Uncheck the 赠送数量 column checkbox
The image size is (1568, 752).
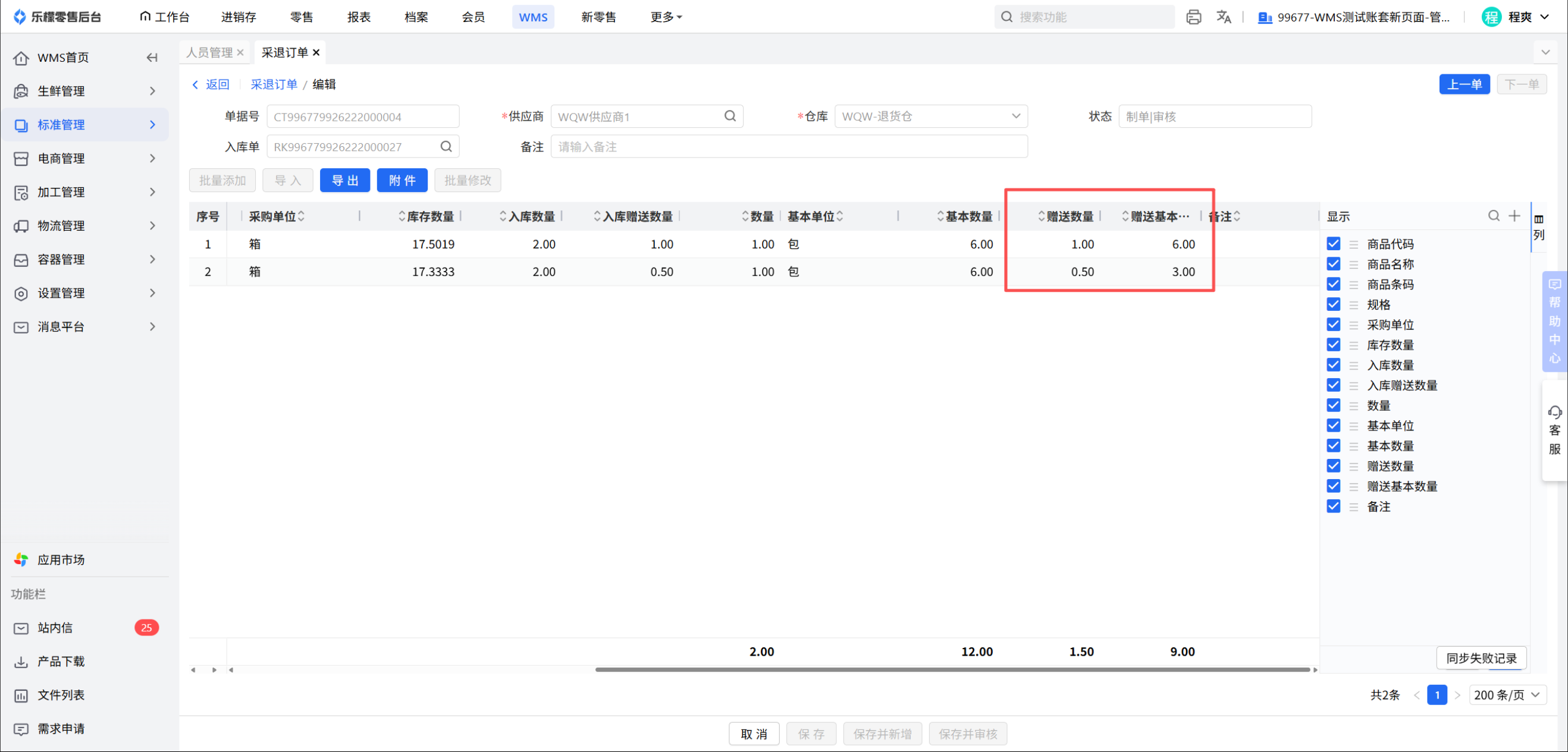click(x=1334, y=466)
